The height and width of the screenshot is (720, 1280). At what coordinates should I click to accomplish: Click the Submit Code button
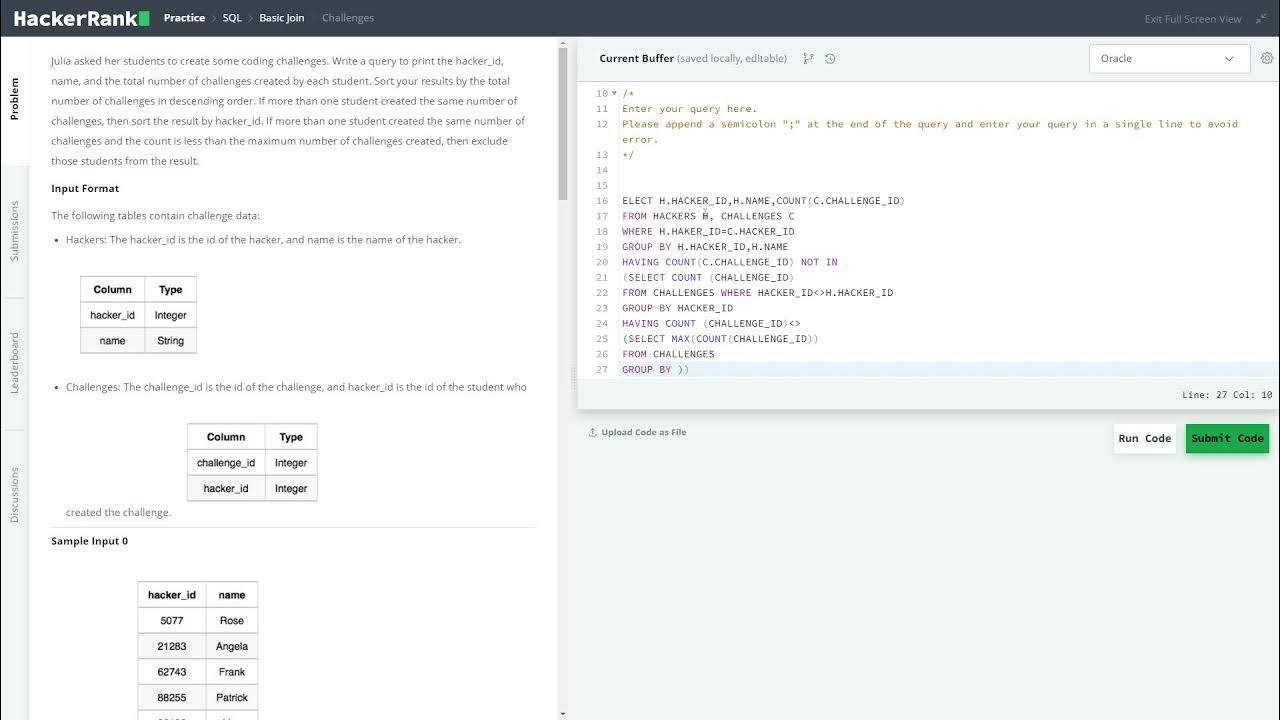click(1227, 438)
